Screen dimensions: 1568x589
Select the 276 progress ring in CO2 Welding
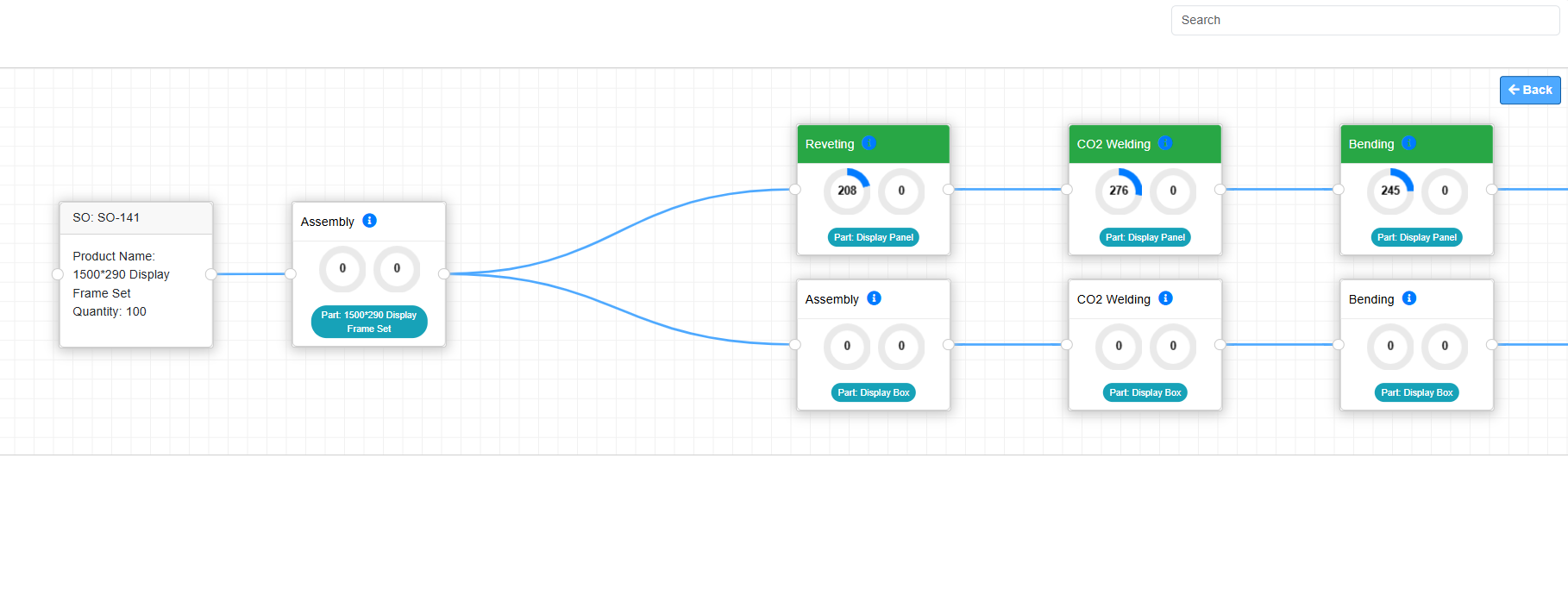click(1119, 191)
